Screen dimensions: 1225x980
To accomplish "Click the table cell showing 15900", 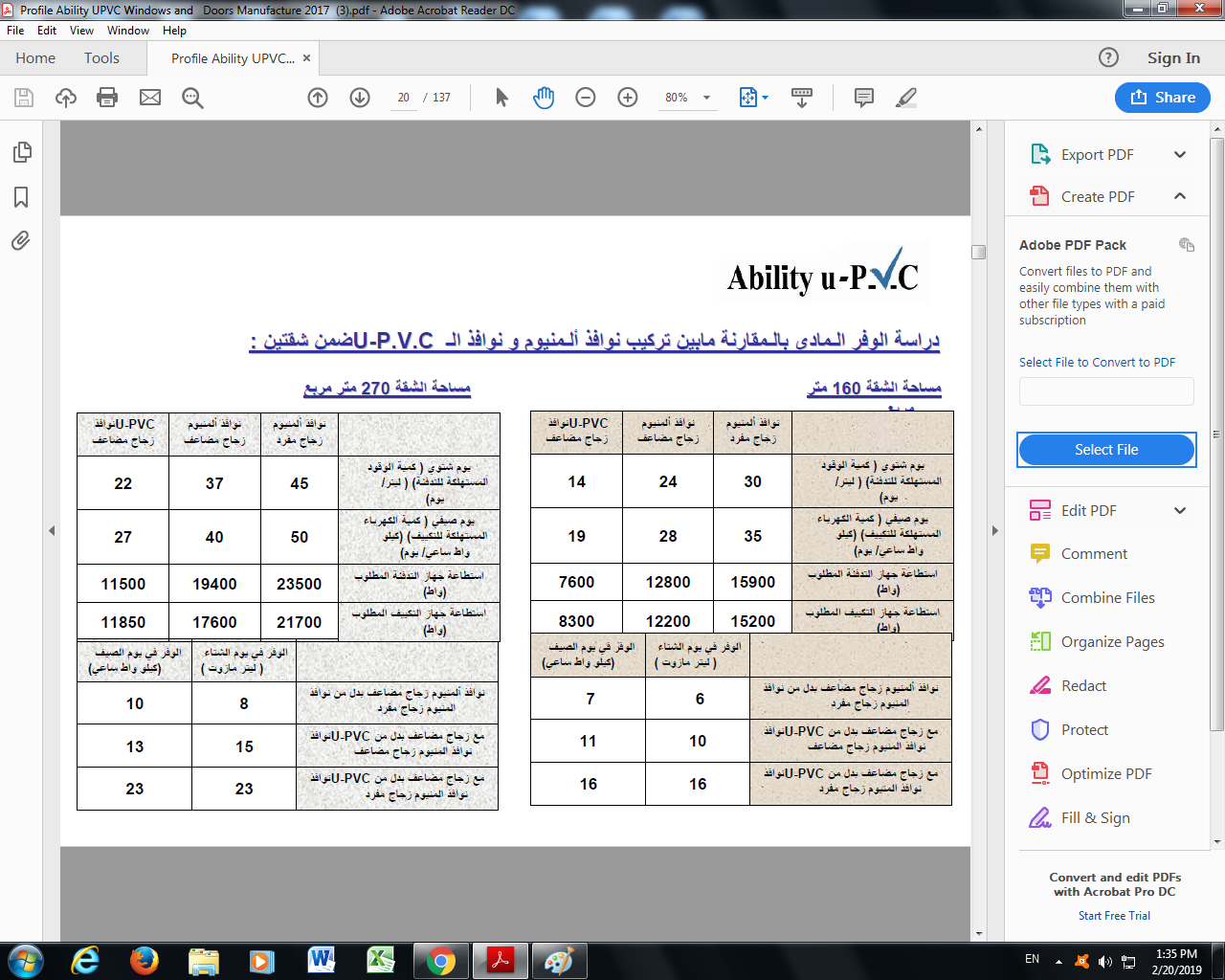I will click(753, 582).
